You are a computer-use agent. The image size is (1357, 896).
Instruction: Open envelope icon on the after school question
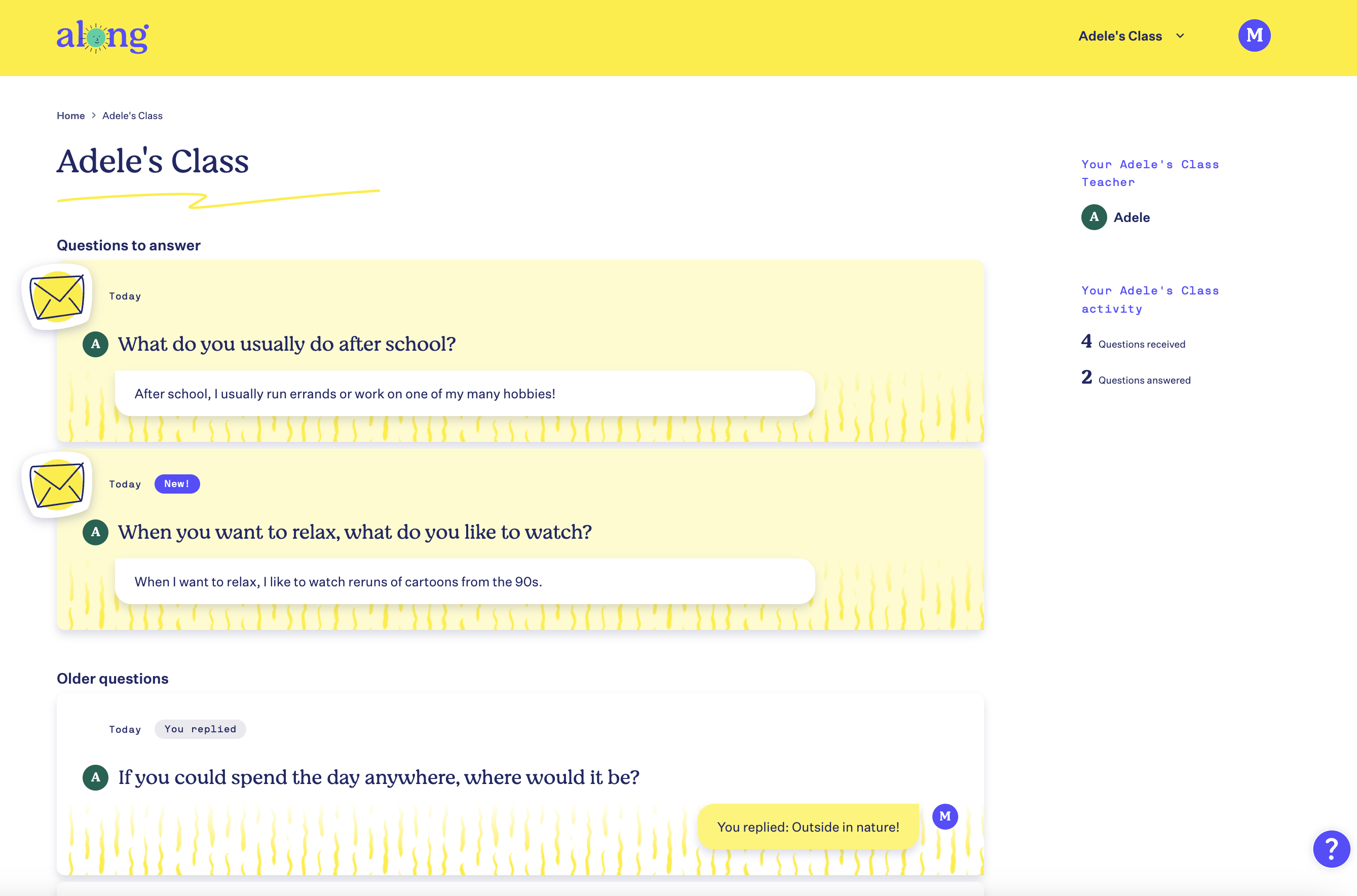(57, 296)
